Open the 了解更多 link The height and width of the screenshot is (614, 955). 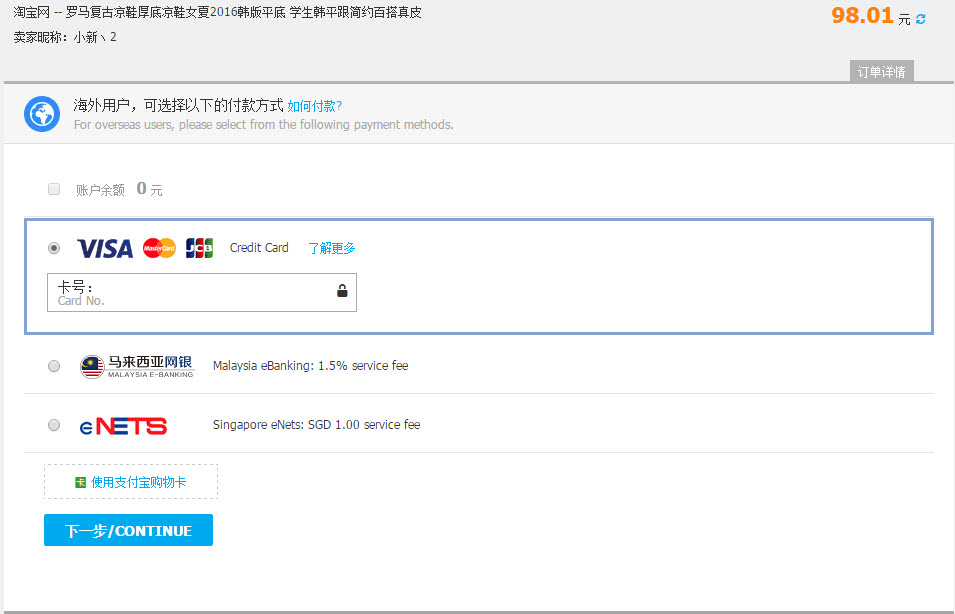[x=331, y=248]
